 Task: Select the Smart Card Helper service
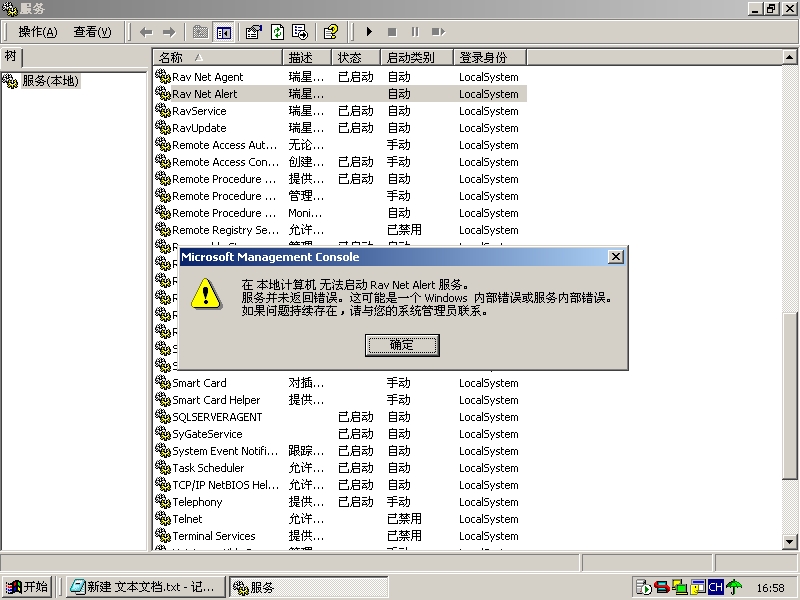tap(216, 400)
